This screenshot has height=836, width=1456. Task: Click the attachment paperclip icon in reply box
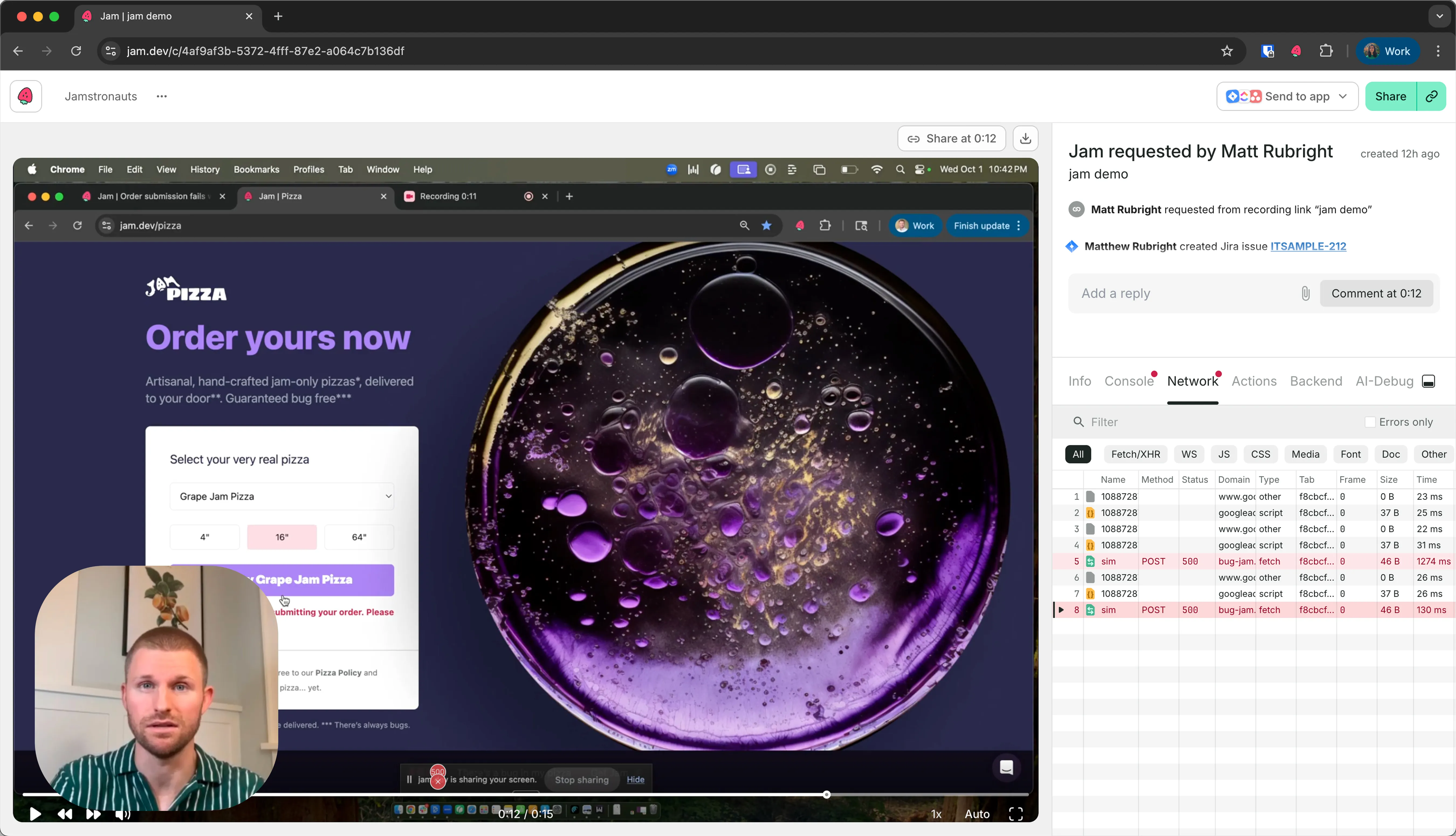(x=1305, y=294)
